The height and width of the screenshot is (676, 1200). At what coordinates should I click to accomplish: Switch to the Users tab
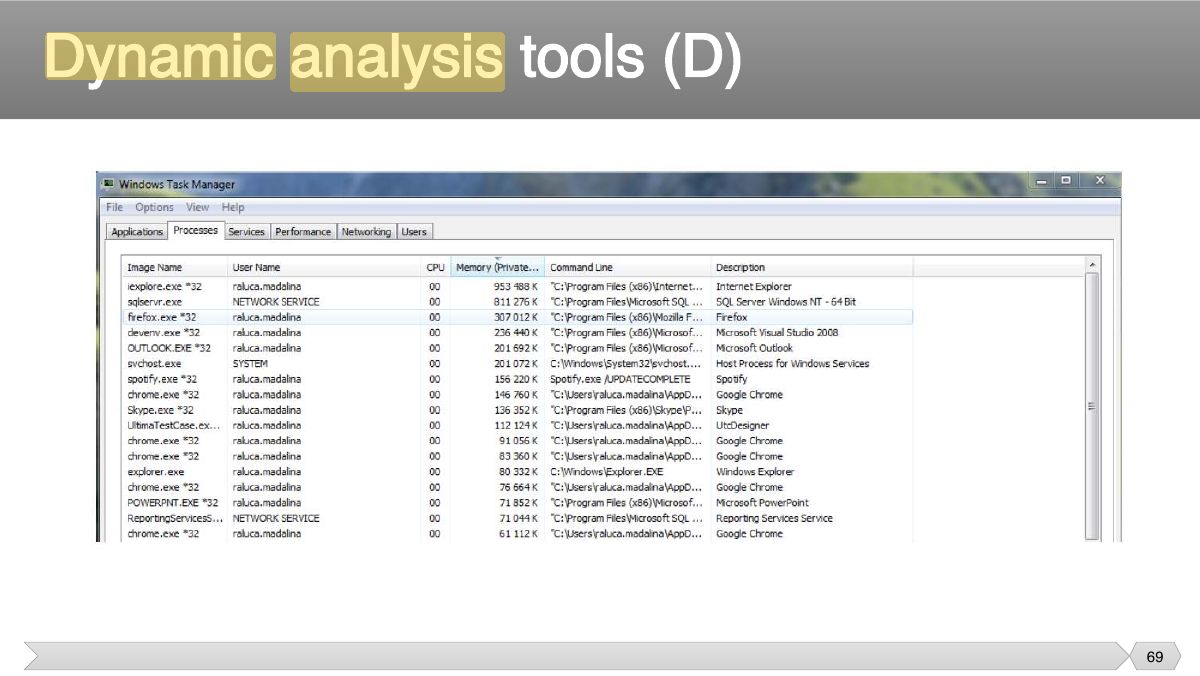click(x=414, y=232)
